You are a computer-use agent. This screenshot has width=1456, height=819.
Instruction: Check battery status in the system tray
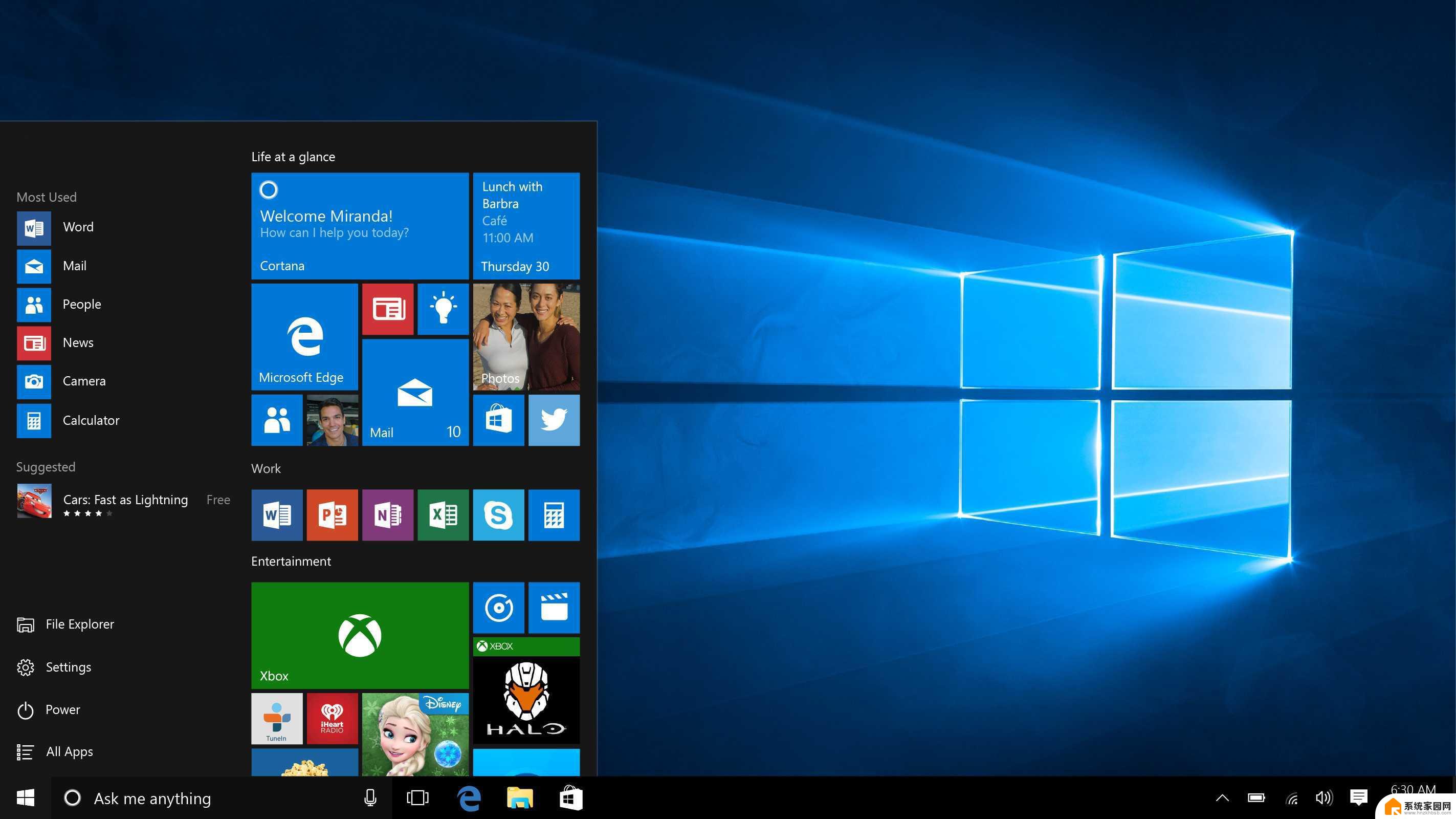[x=1256, y=798]
